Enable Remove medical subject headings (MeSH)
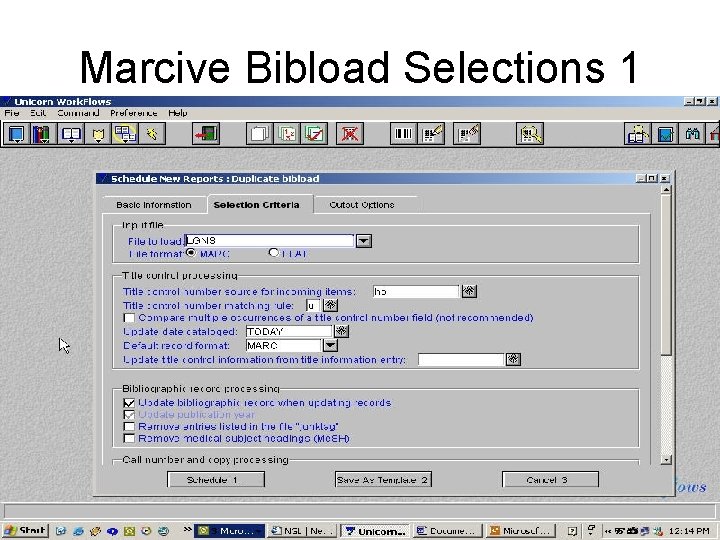Image resolution: width=720 pixels, height=540 pixels. point(129,439)
